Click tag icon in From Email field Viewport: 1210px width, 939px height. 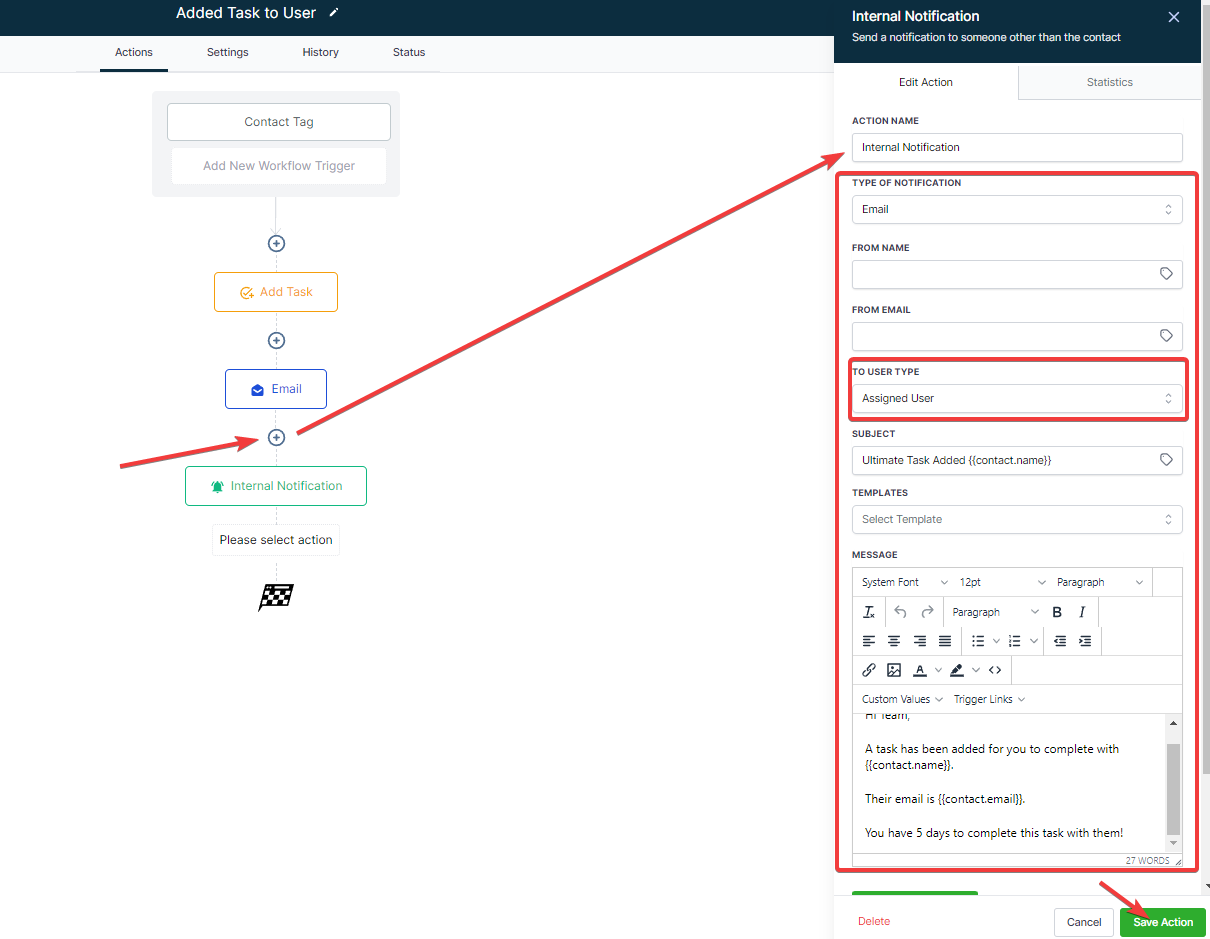pos(1166,336)
